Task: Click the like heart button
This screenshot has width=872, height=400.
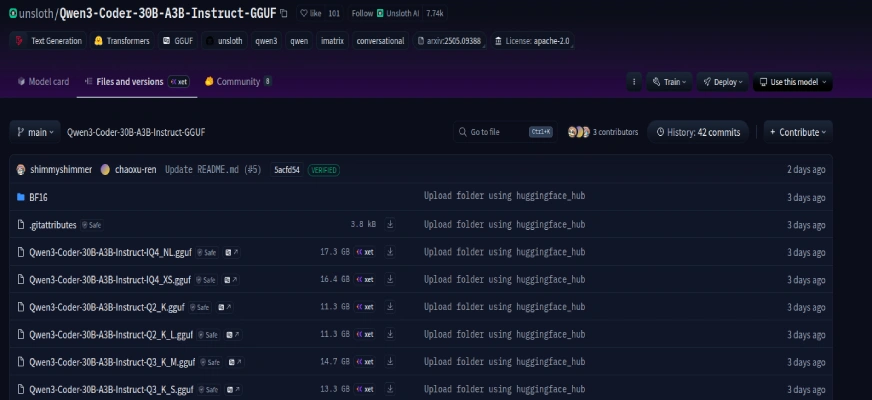Action: coord(310,13)
